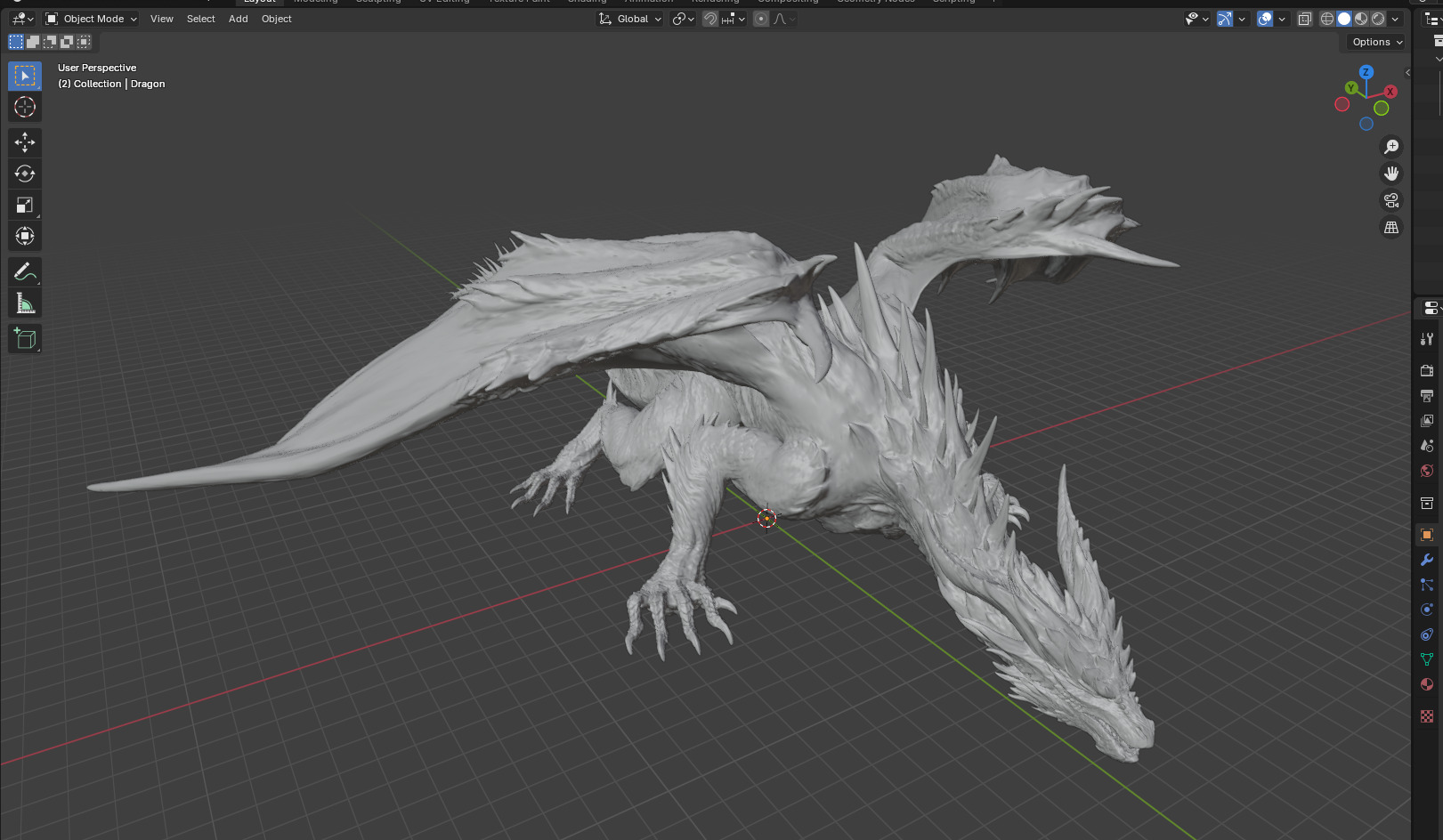
Task: Set selection mode to Subtract
Action: tap(50, 42)
